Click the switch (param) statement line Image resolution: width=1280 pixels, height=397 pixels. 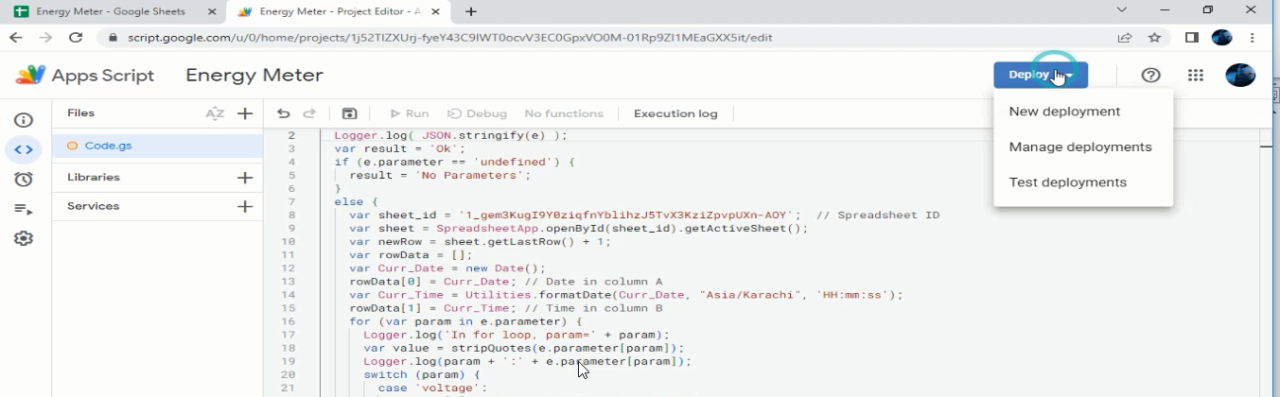coord(422,374)
